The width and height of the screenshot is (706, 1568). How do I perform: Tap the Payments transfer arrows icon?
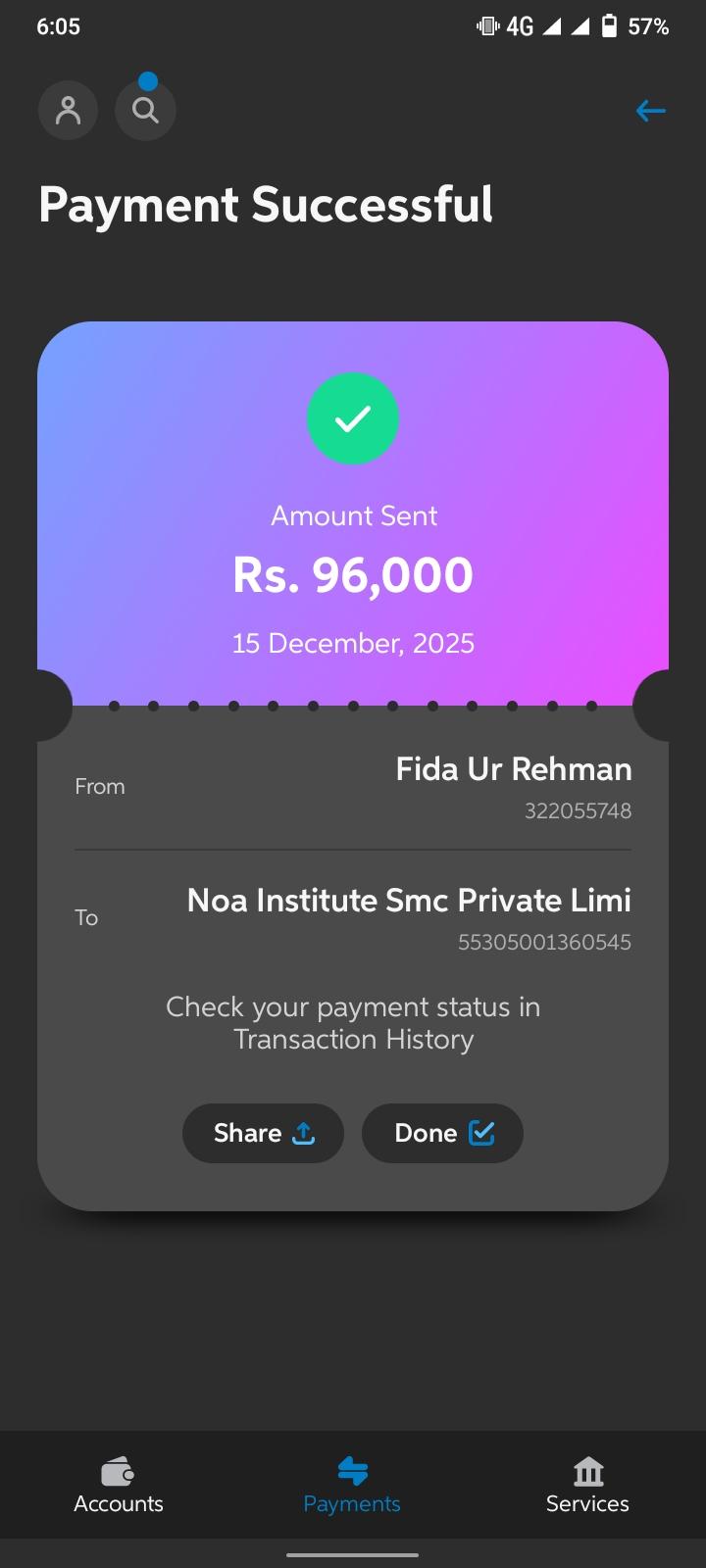pyautogui.click(x=352, y=1470)
